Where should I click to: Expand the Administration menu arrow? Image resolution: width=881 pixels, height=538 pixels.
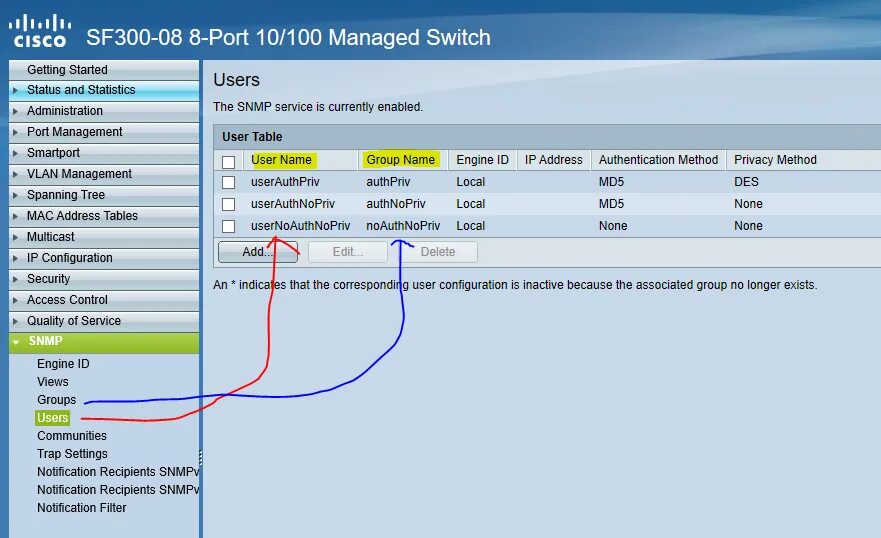coord(15,111)
